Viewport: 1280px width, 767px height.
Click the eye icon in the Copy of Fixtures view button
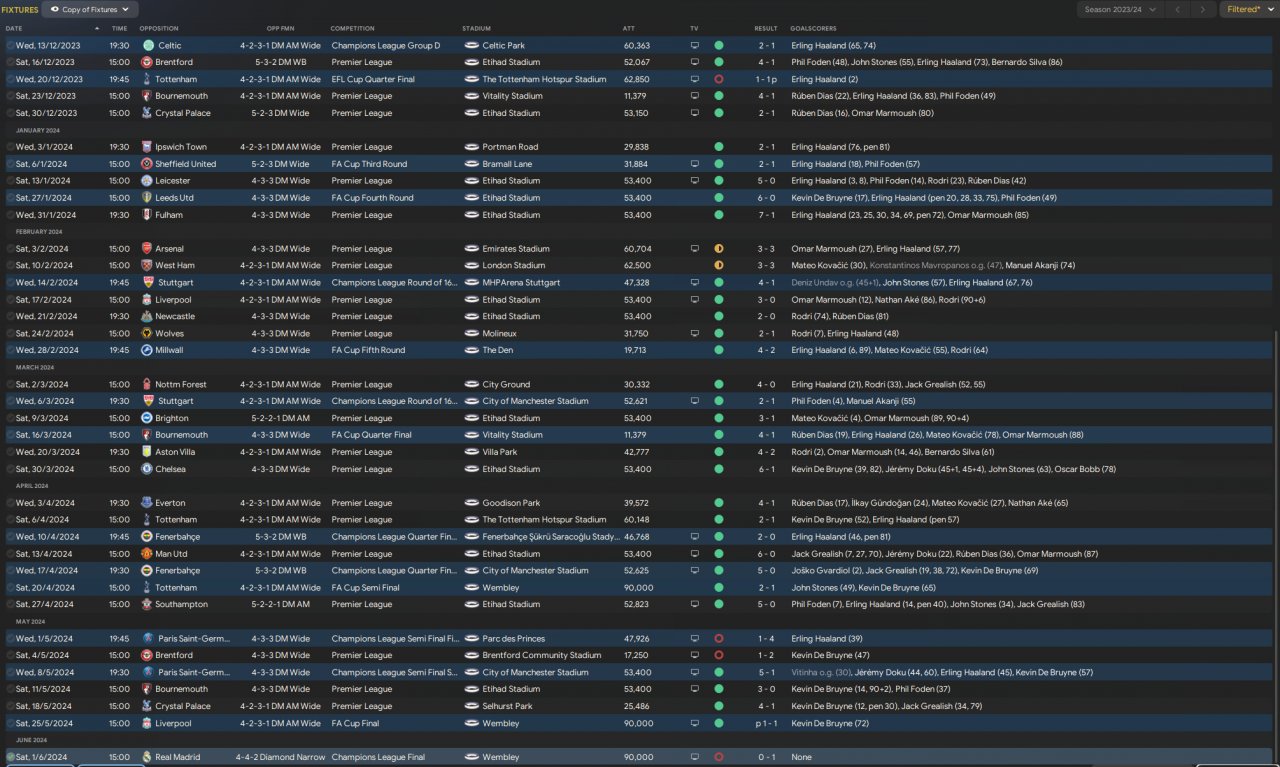[x=54, y=10]
